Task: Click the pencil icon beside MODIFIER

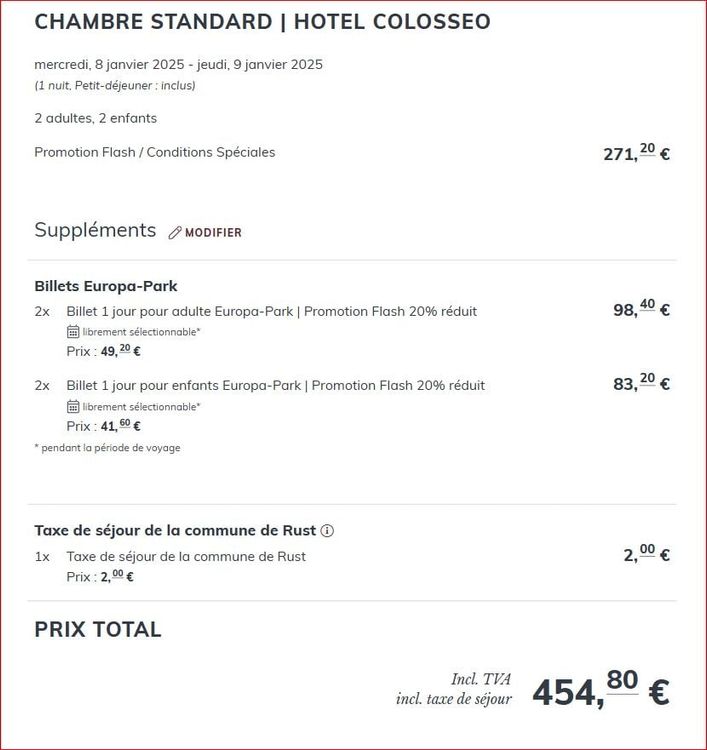Action: point(175,233)
